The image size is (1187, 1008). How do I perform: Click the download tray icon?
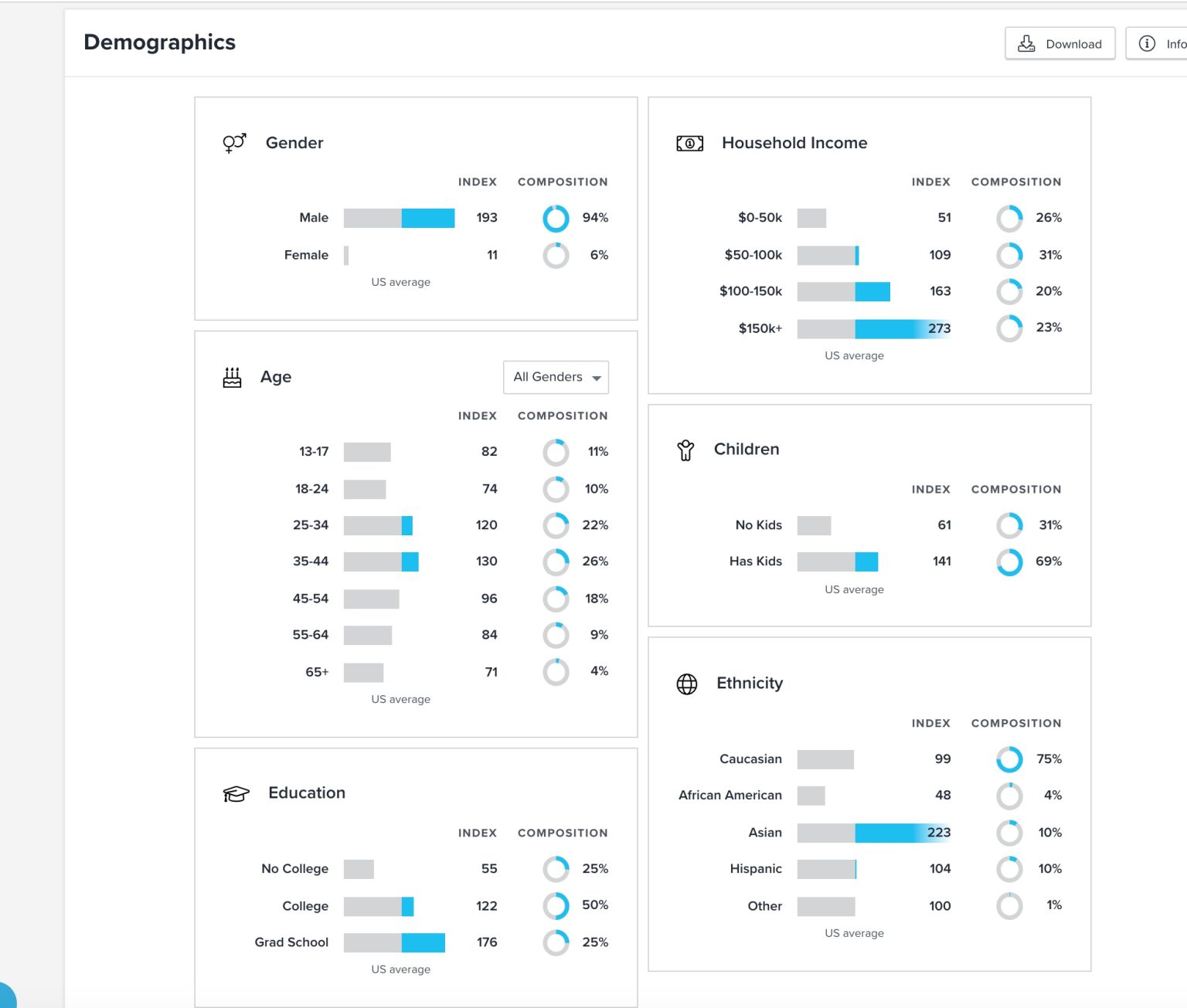[1026, 44]
